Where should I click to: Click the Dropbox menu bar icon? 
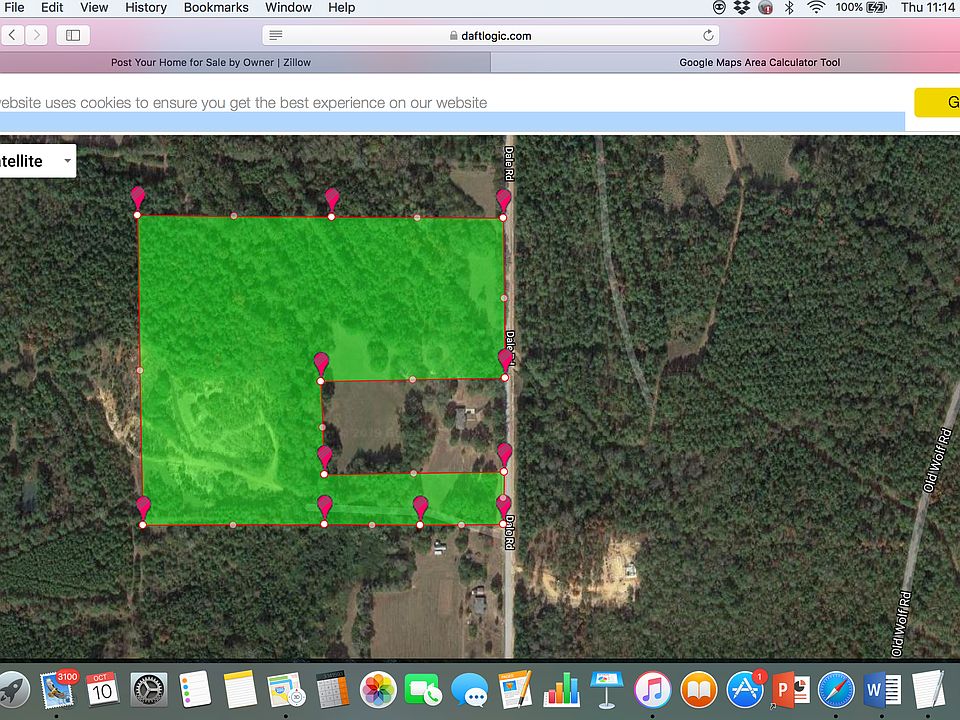click(742, 7)
